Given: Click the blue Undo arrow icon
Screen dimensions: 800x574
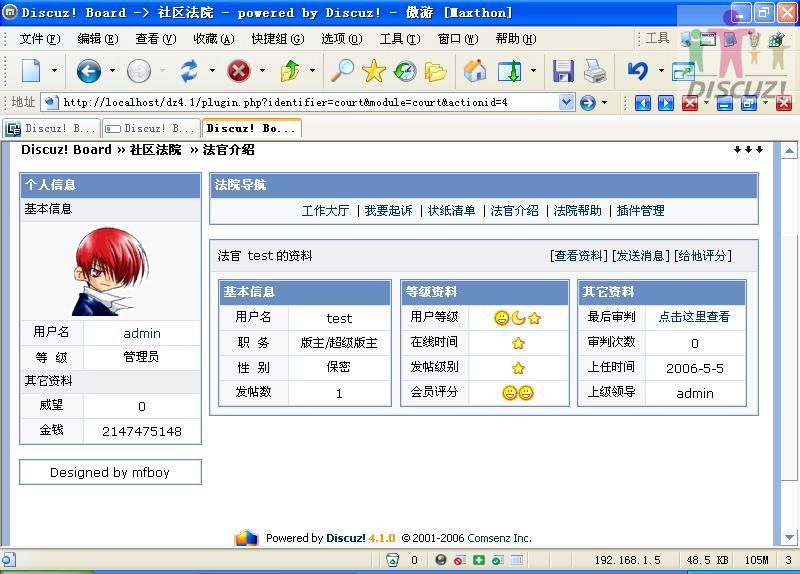Looking at the screenshot, I should [x=638, y=70].
